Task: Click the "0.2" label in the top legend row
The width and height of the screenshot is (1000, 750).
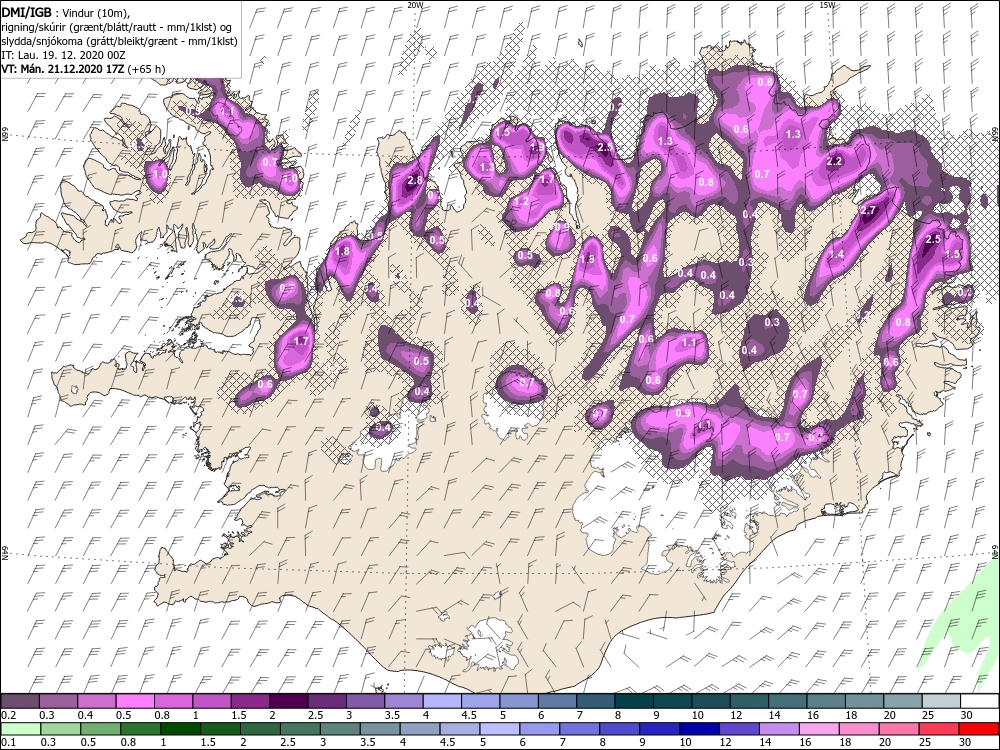Action: 9,716
